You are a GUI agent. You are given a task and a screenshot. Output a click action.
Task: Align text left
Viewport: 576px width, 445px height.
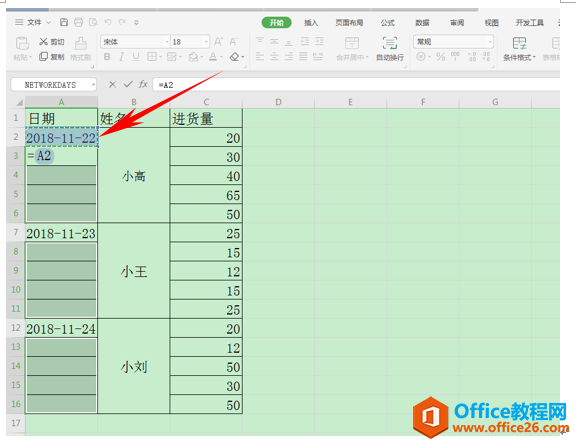point(260,57)
